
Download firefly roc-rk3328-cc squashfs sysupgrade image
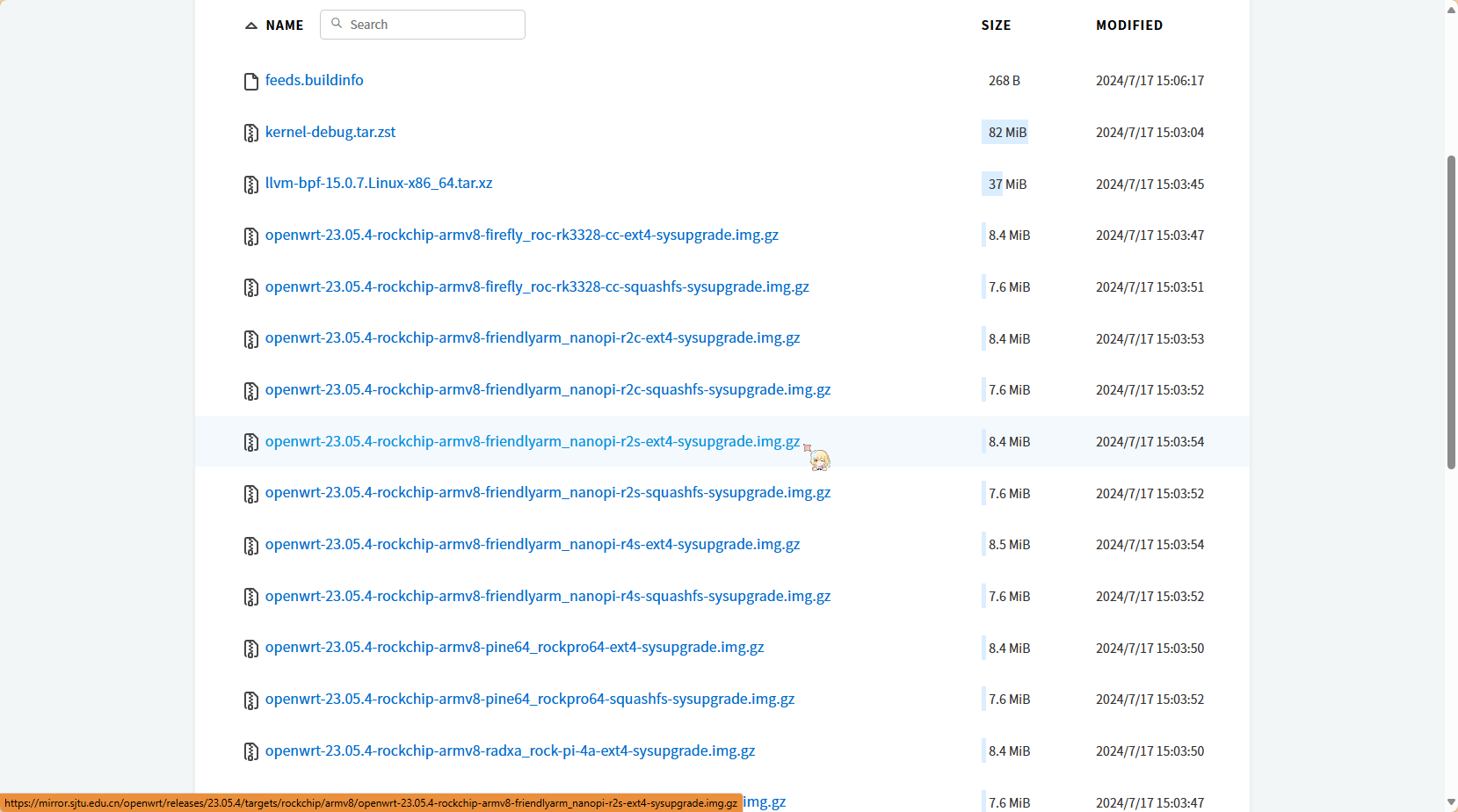(x=536, y=286)
